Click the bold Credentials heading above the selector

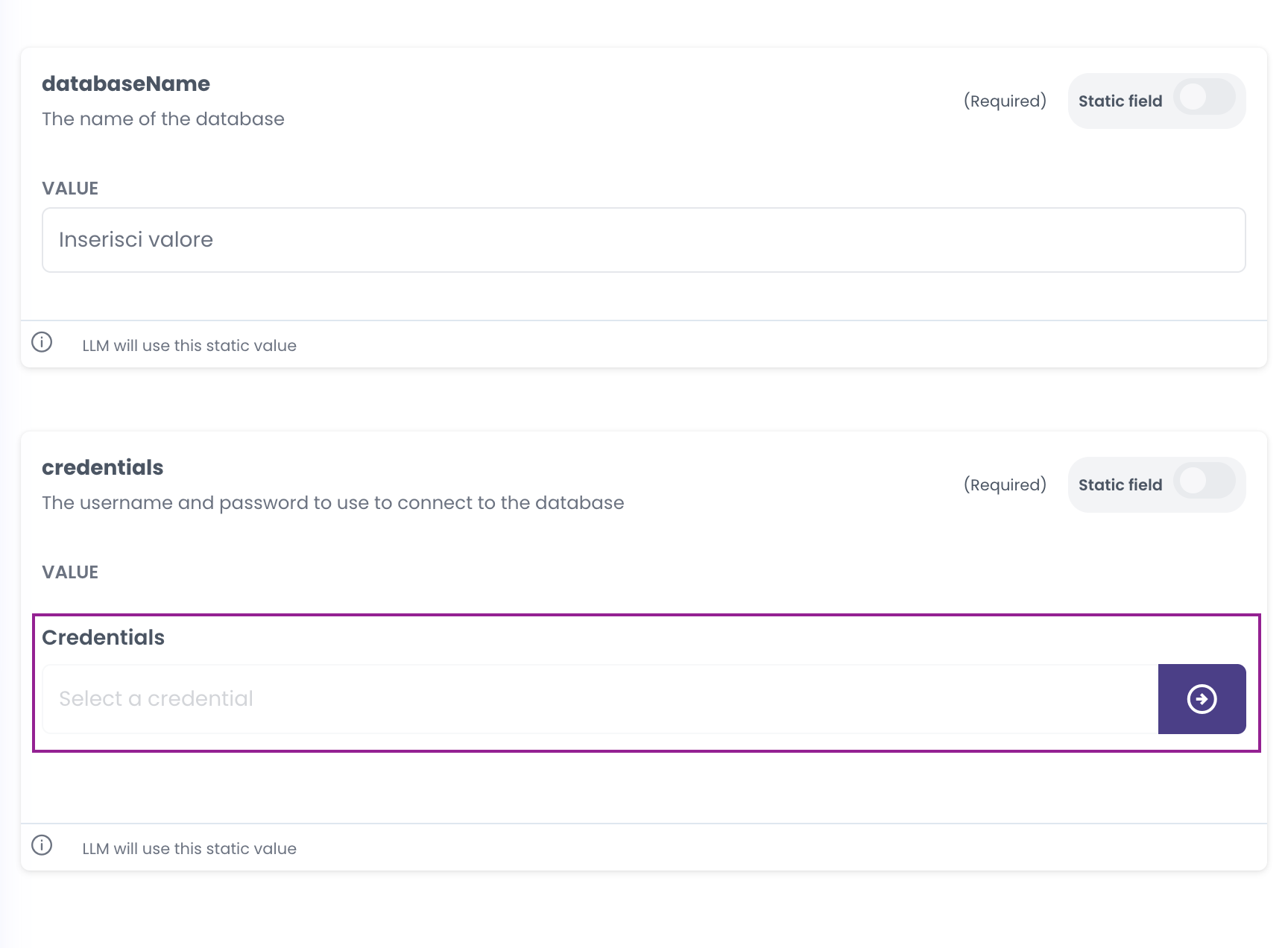104,637
